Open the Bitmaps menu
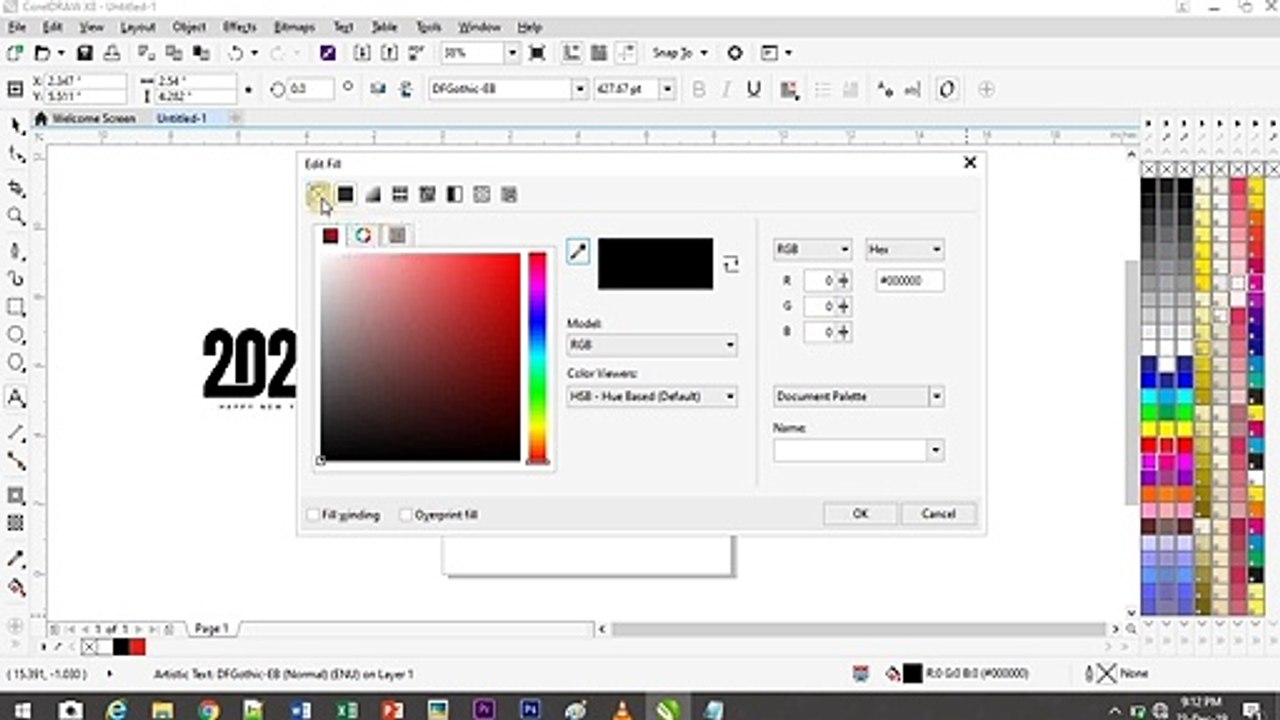The height and width of the screenshot is (720, 1280). [295, 27]
